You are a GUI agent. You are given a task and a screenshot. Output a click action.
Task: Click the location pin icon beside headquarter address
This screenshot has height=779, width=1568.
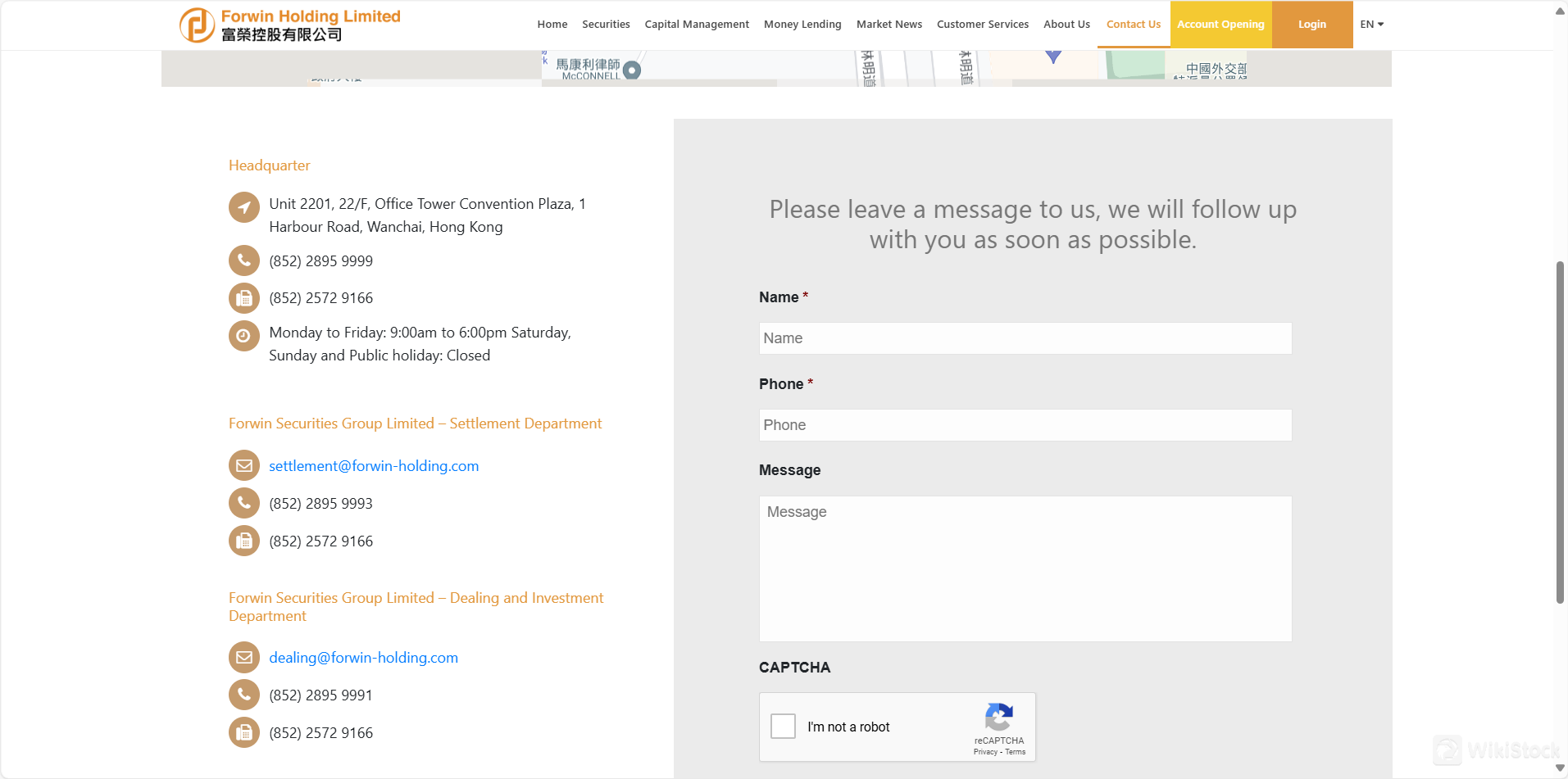243,207
